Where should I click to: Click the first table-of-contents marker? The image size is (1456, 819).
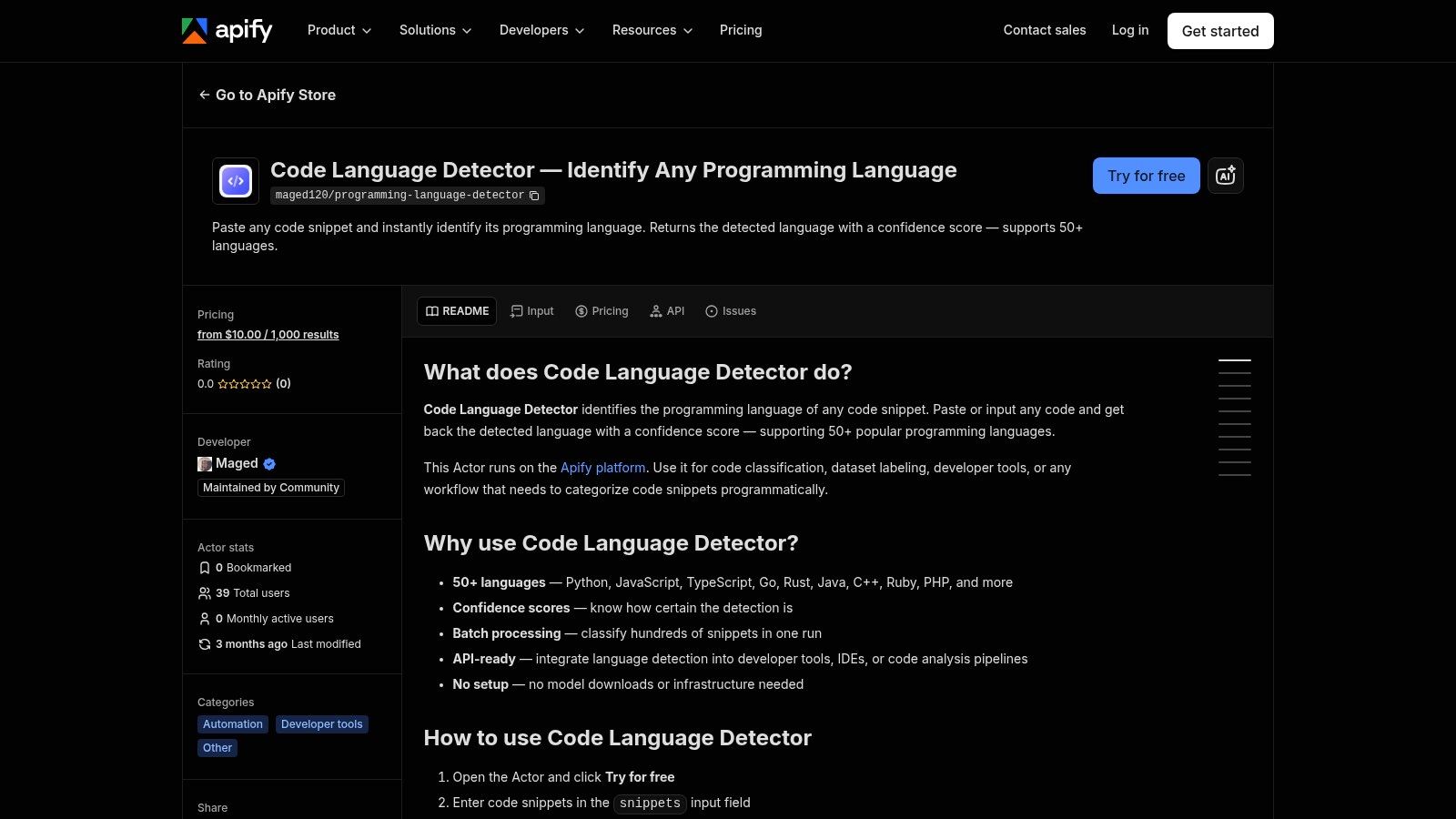point(1235,360)
